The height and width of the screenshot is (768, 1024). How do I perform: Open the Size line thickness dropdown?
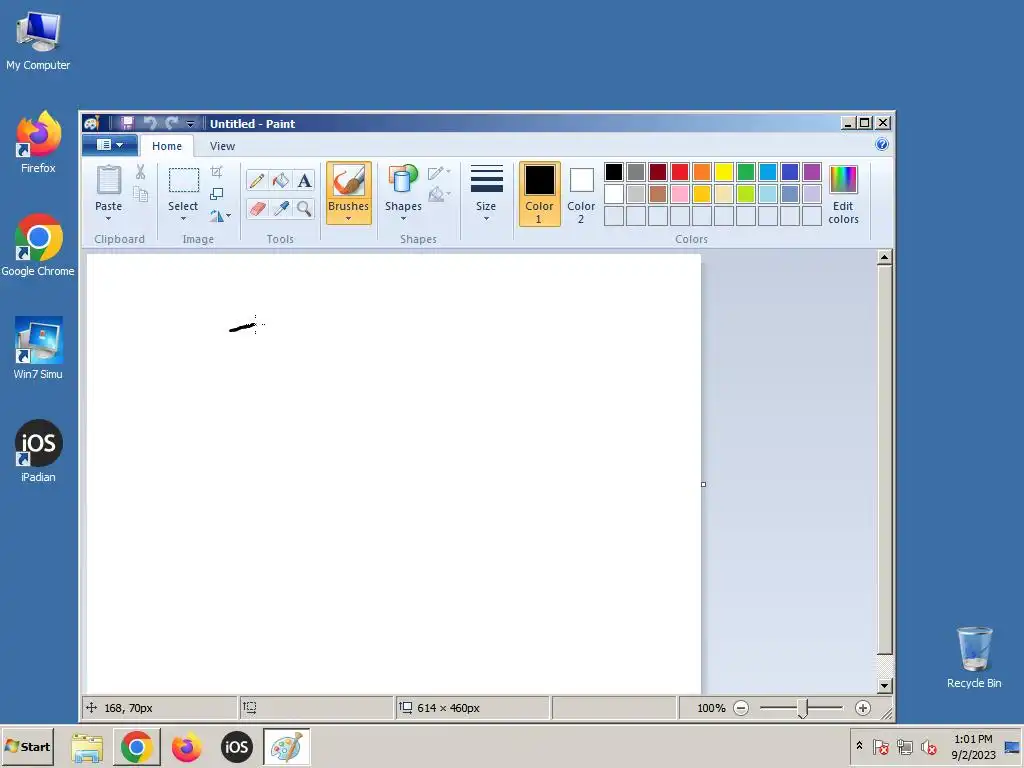(487, 193)
